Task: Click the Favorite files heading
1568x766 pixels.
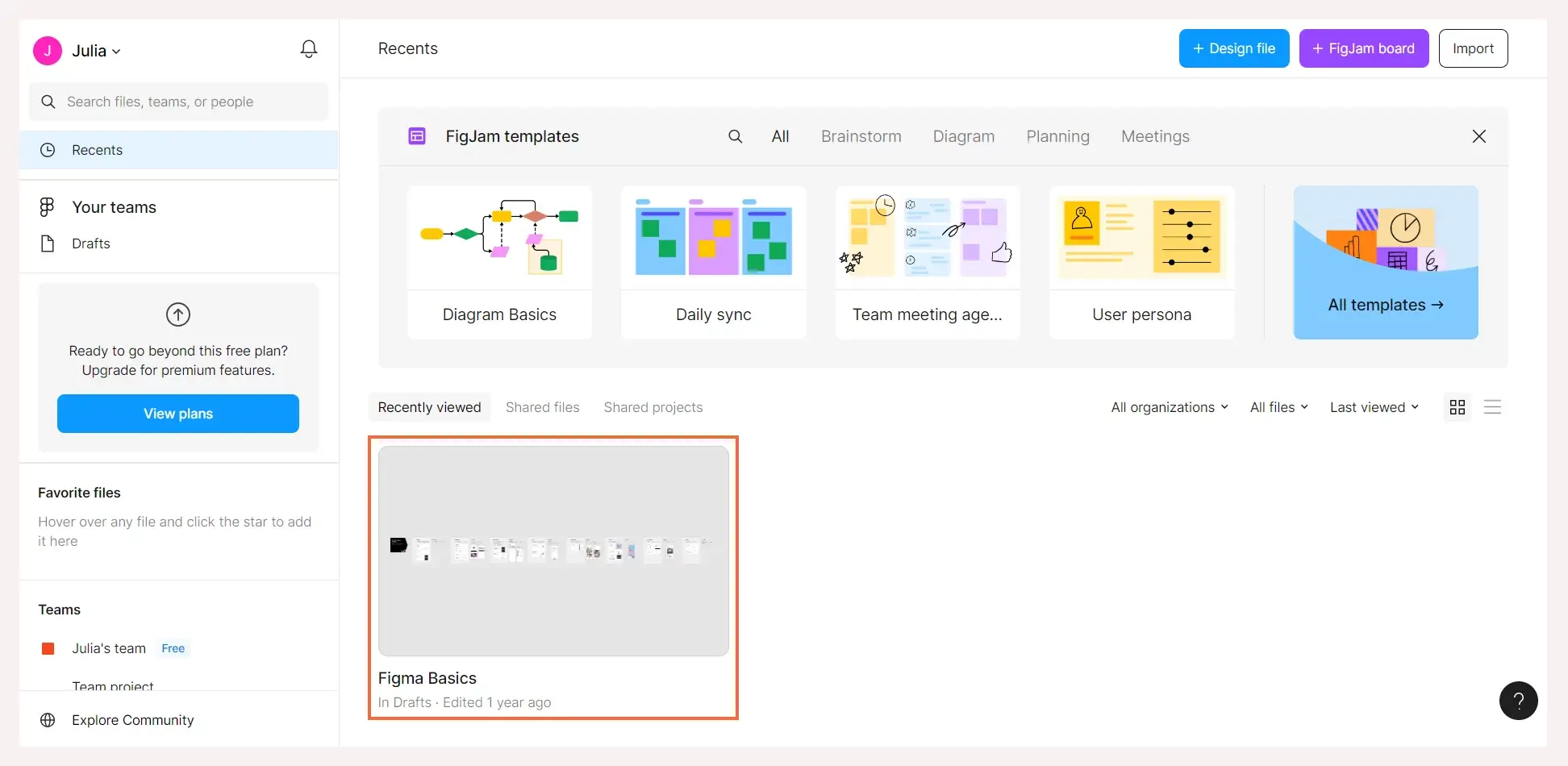Action: (79, 493)
